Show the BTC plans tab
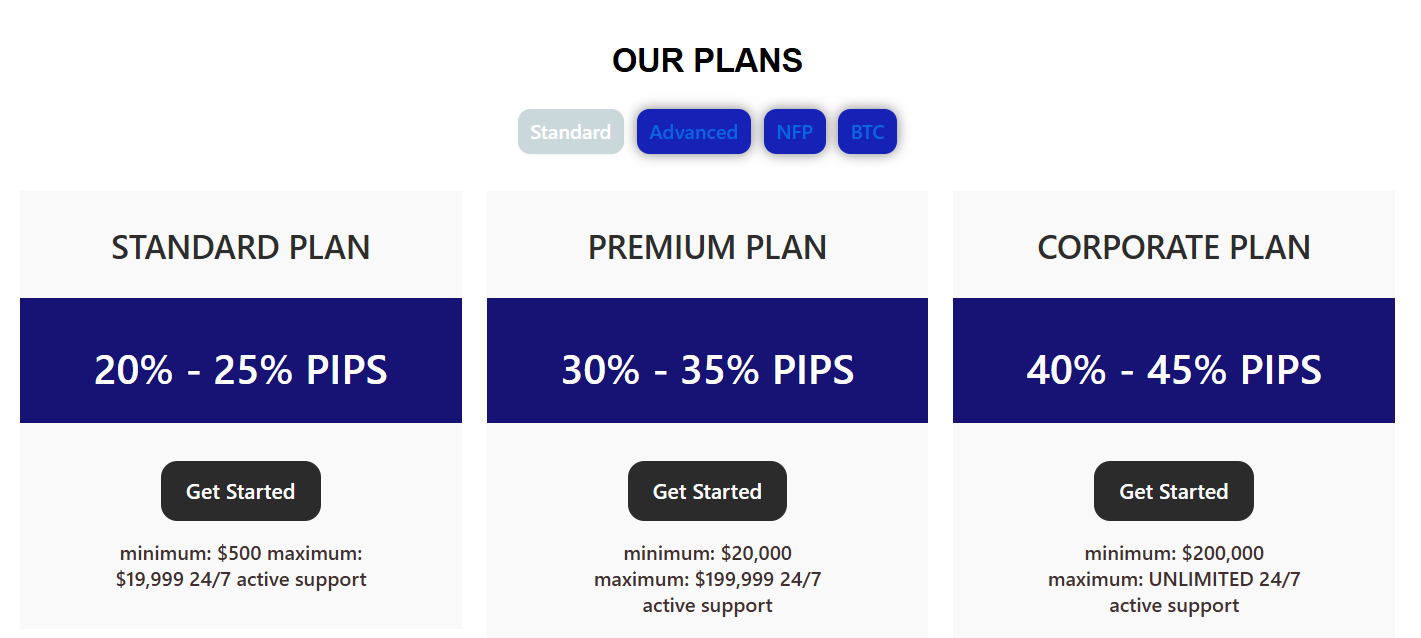This screenshot has height=638, width=1421. coord(867,132)
